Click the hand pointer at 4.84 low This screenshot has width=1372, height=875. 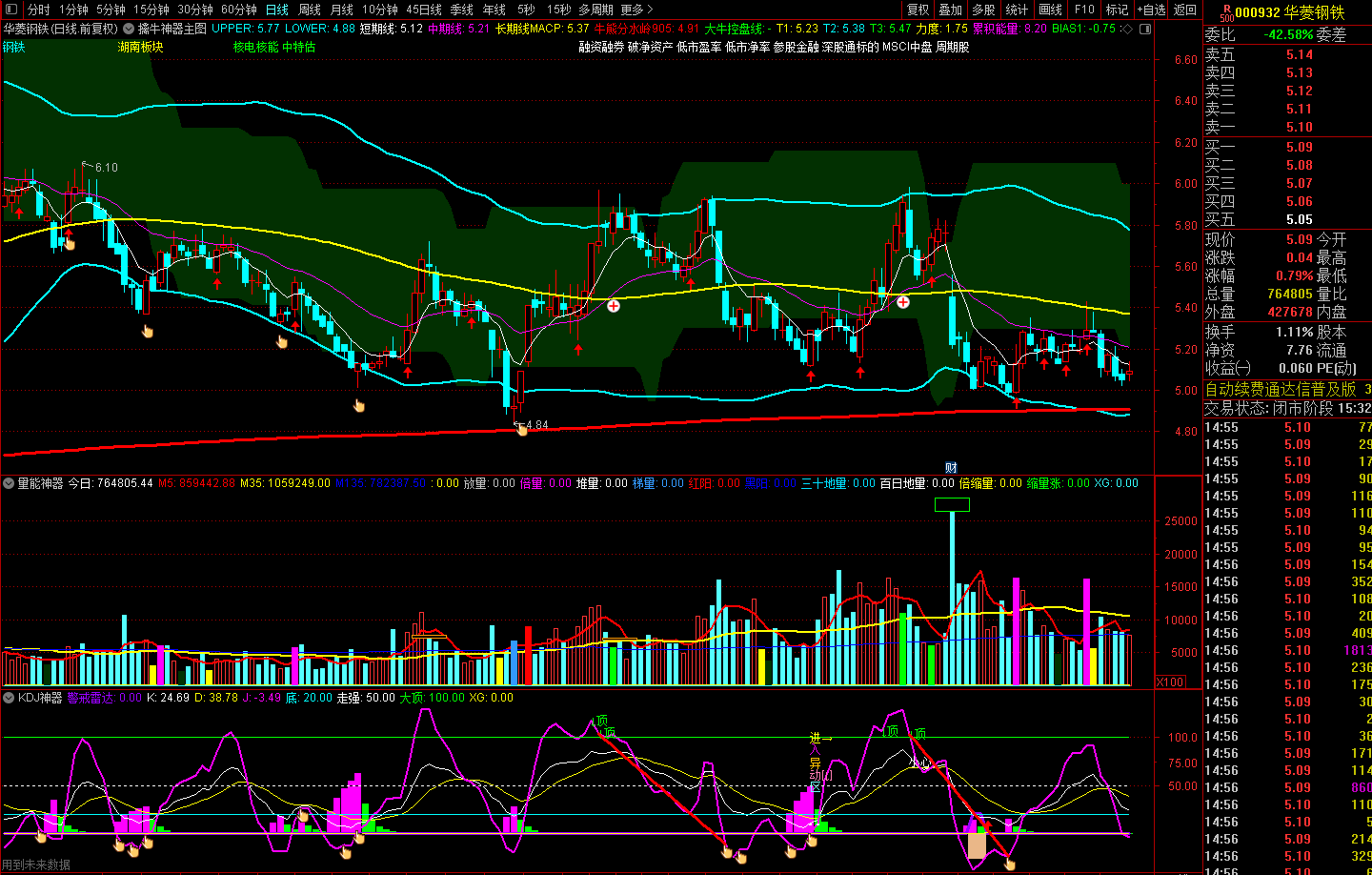(521, 430)
